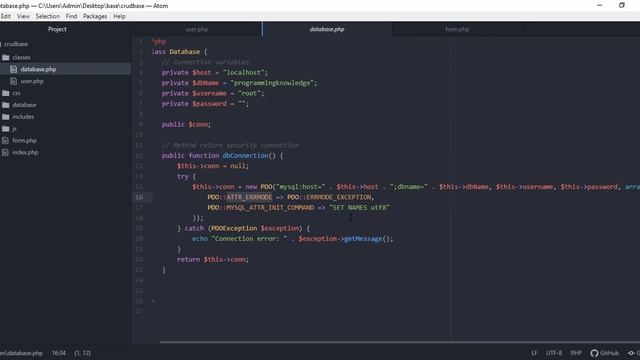Click the "programmingknowledge" string
The image size is (640, 360).
tap(272, 83)
